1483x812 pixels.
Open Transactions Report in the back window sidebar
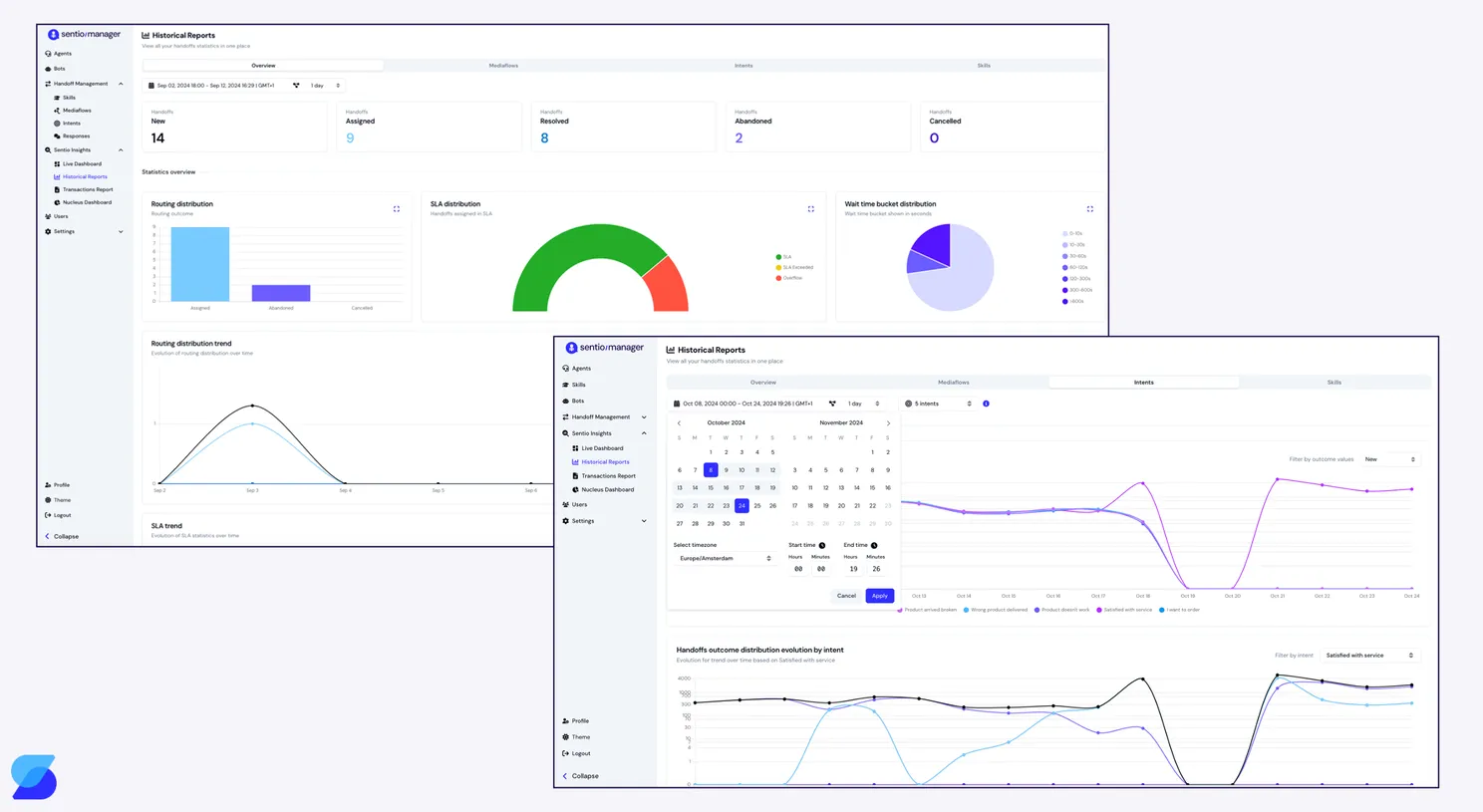tap(83, 189)
